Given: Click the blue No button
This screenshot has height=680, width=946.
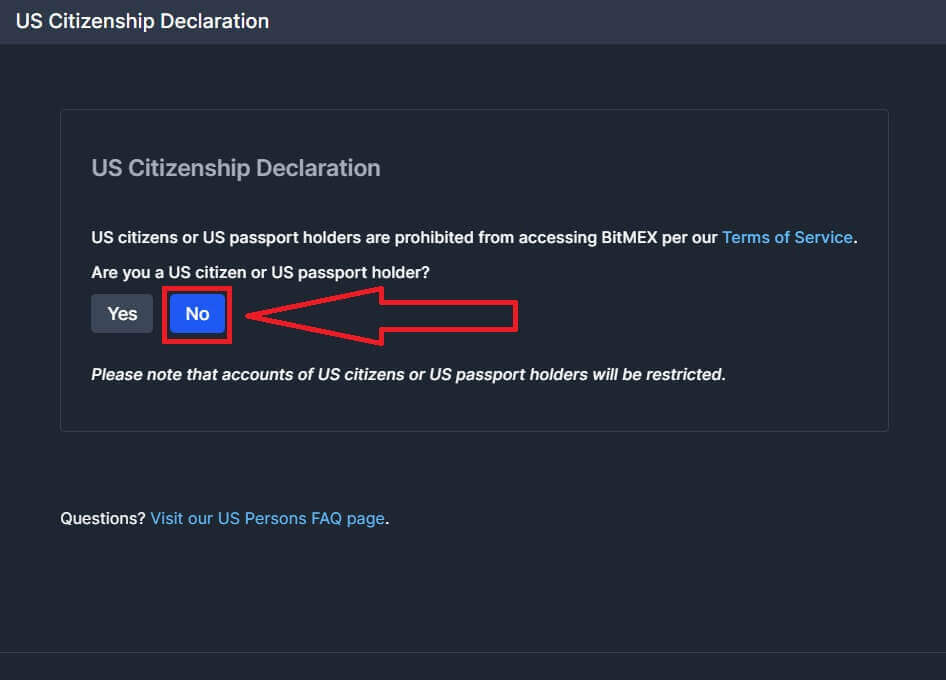Looking at the screenshot, I should pyautogui.click(x=197, y=314).
